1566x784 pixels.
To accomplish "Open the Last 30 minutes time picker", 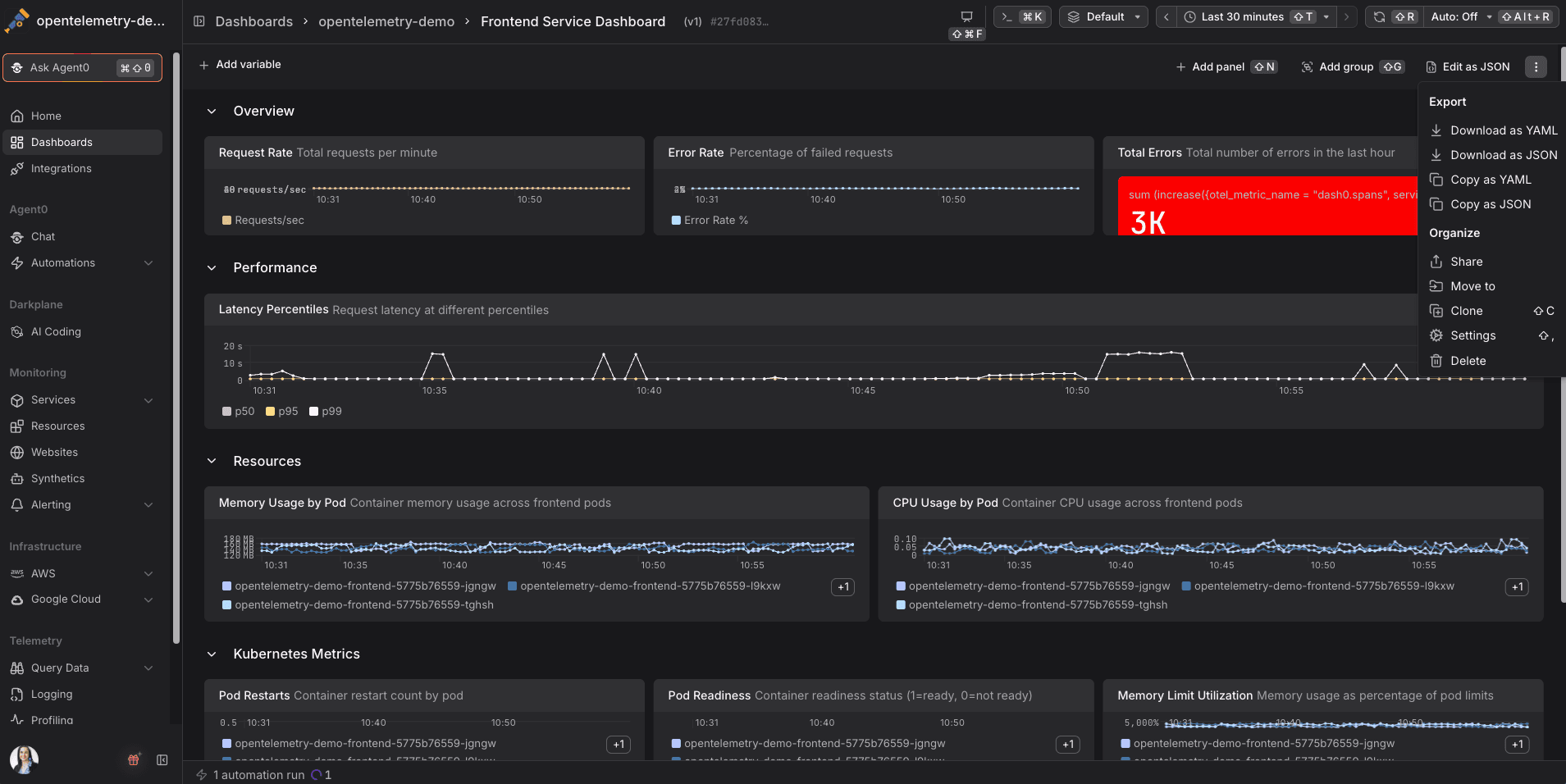I will [1256, 16].
